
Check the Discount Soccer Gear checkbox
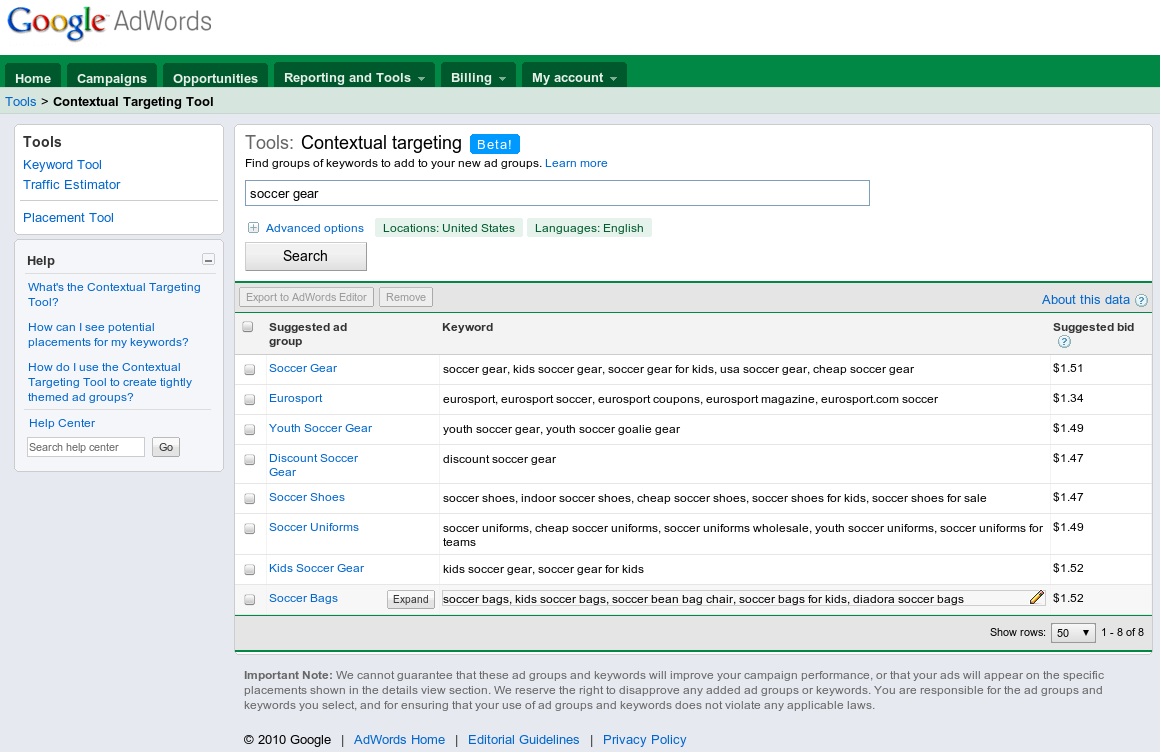pos(250,459)
